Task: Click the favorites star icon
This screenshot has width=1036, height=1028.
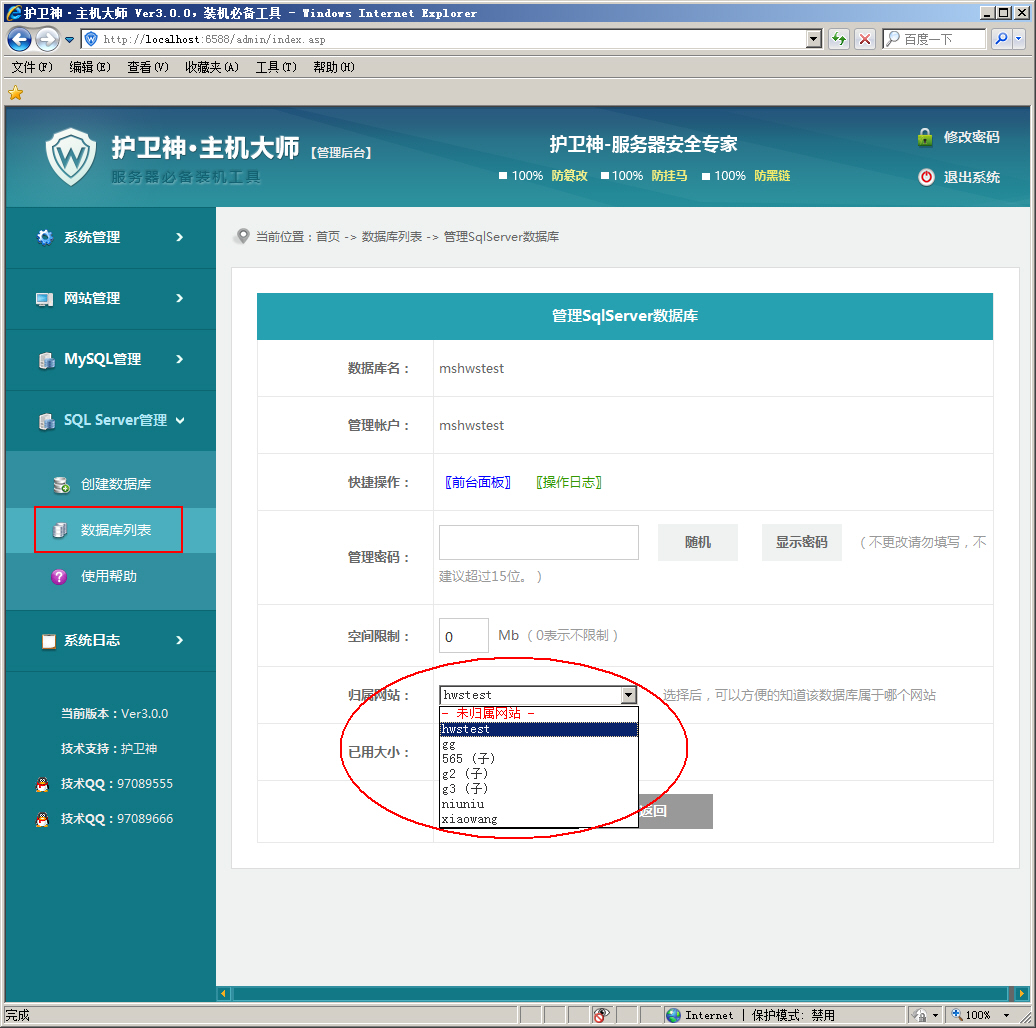Action: pyautogui.click(x=15, y=93)
